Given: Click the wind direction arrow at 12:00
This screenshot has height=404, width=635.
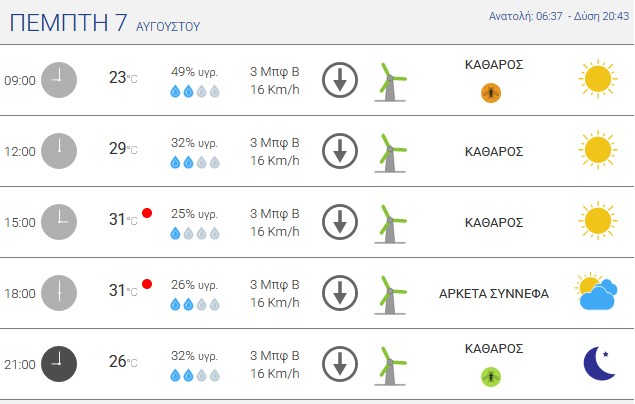Looking at the screenshot, I should [340, 151].
